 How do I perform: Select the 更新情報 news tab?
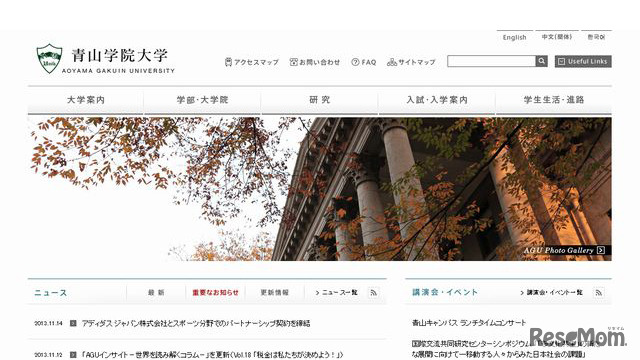[x=274, y=293]
